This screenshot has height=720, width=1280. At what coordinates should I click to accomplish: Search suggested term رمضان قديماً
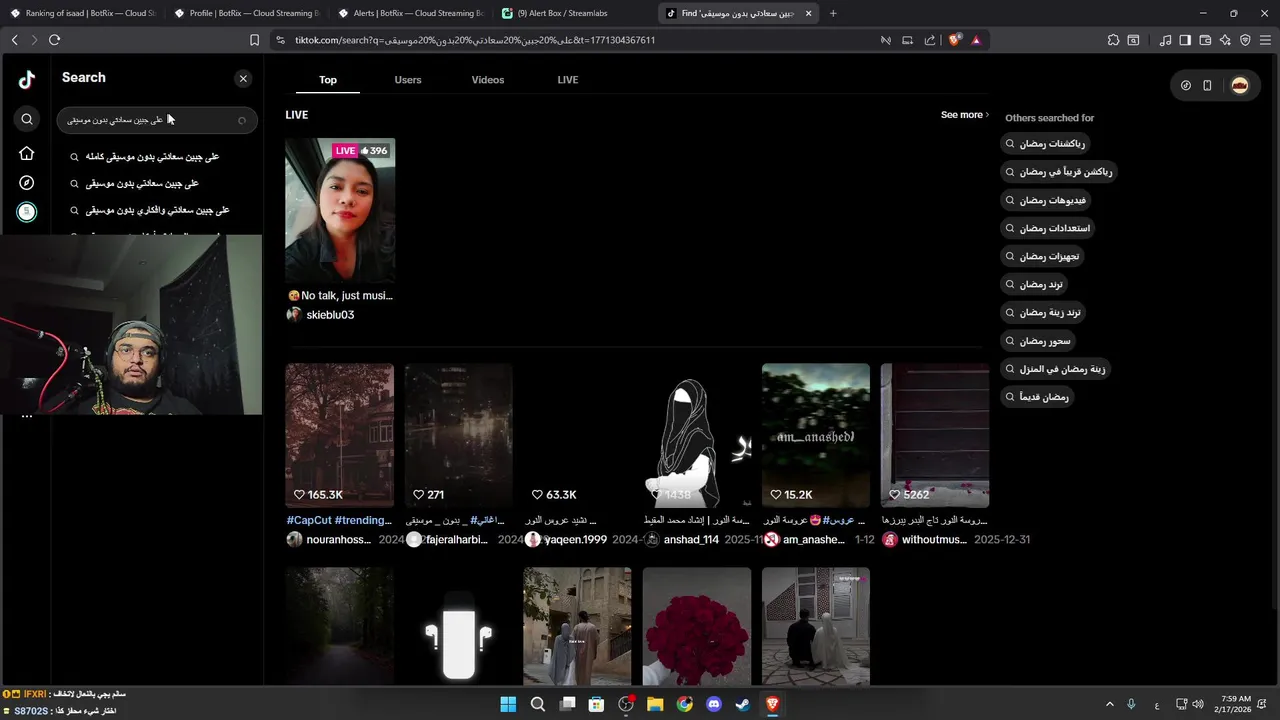1036,397
